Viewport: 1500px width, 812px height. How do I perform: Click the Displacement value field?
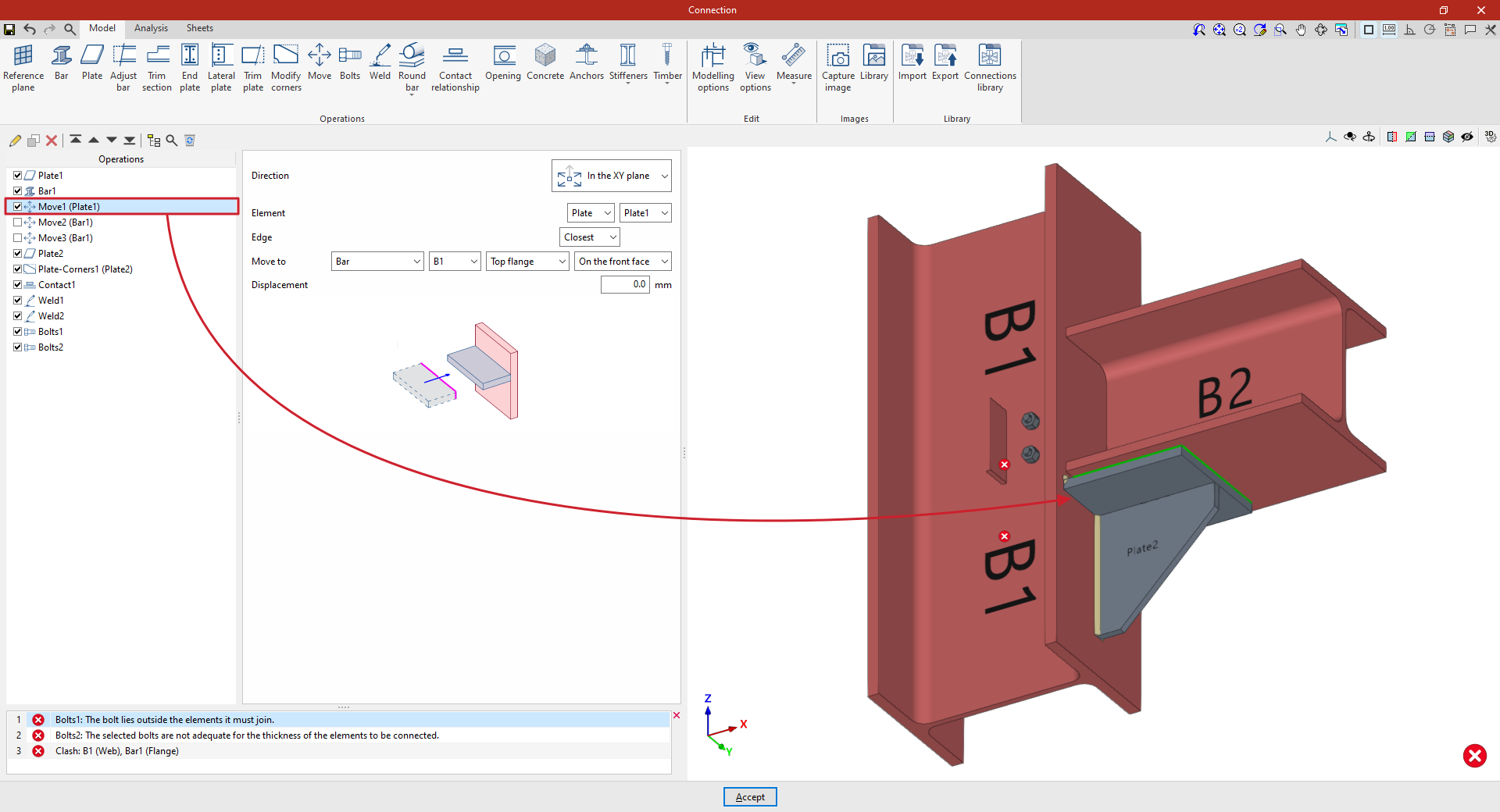(625, 285)
